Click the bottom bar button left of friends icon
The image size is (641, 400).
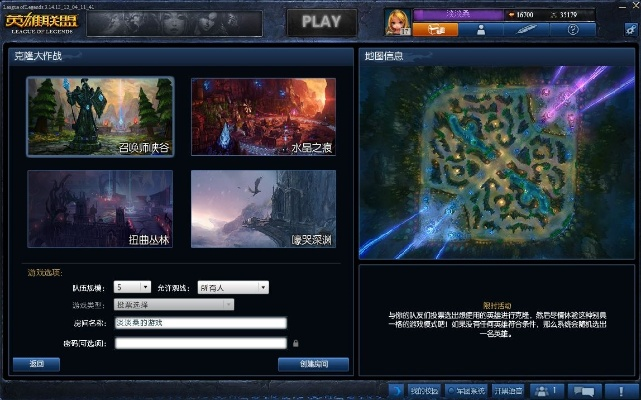pyautogui.click(x=508, y=391)
